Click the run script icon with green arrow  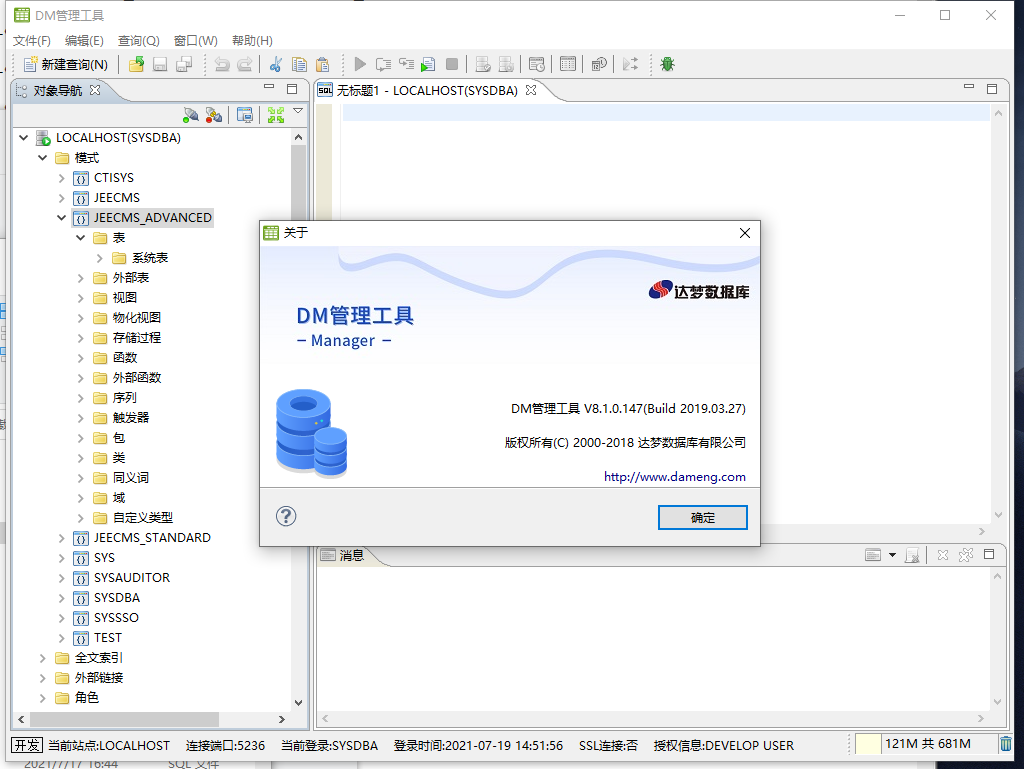click(428, 64)
